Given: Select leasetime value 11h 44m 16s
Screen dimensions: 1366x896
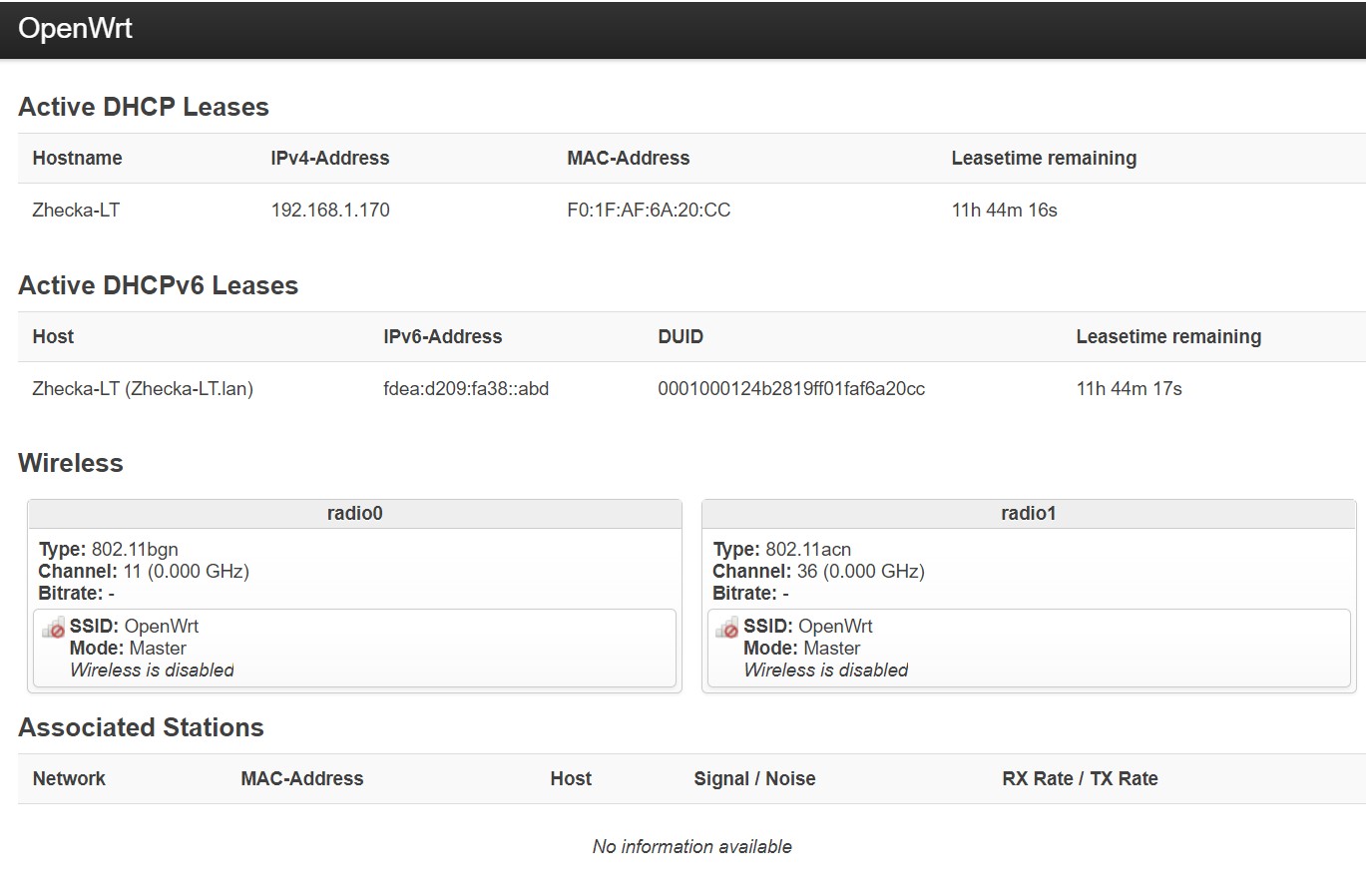Looking at the screenshot, I should tap(1004, 210).
